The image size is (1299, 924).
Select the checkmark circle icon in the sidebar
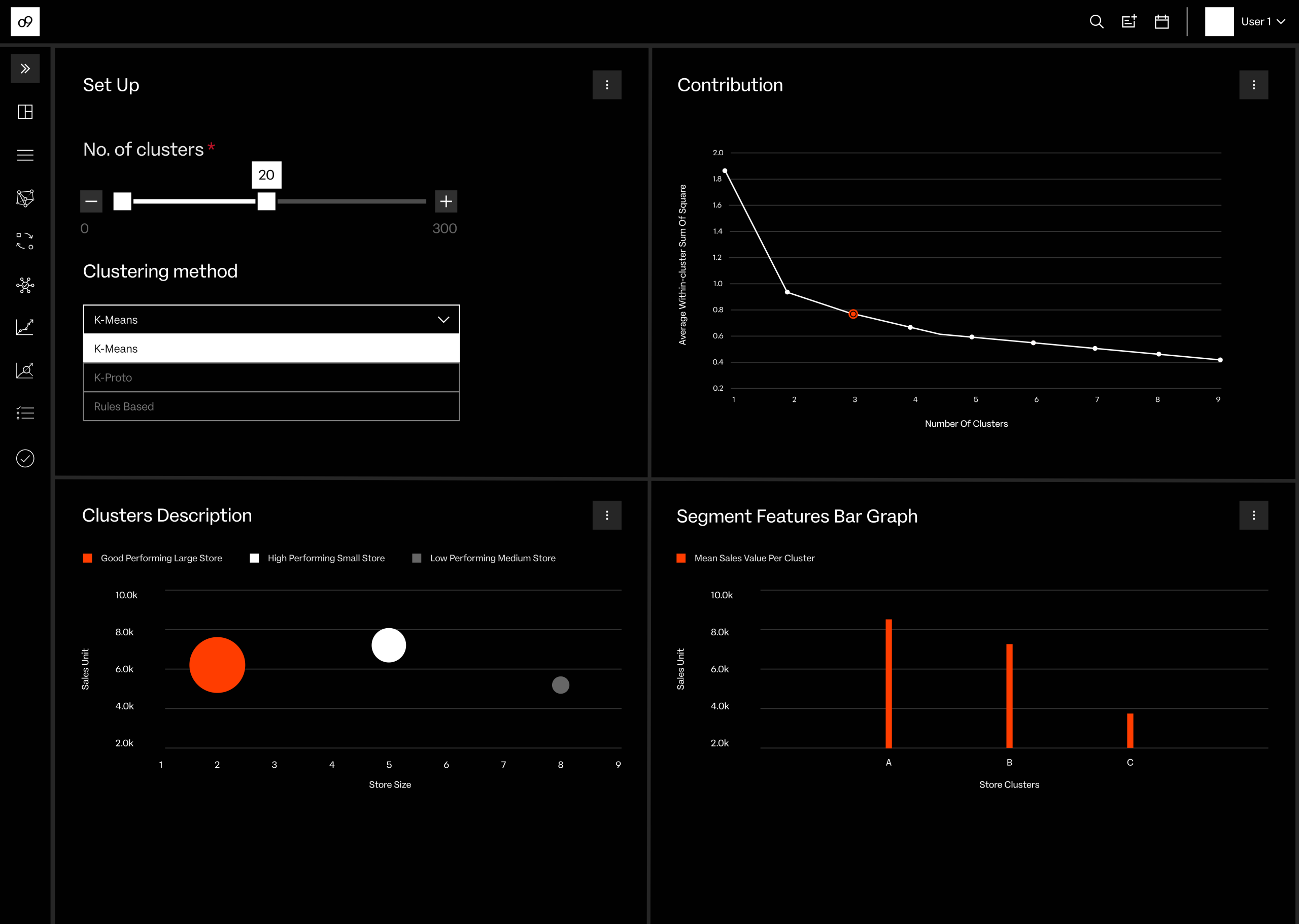coord(25,458)
